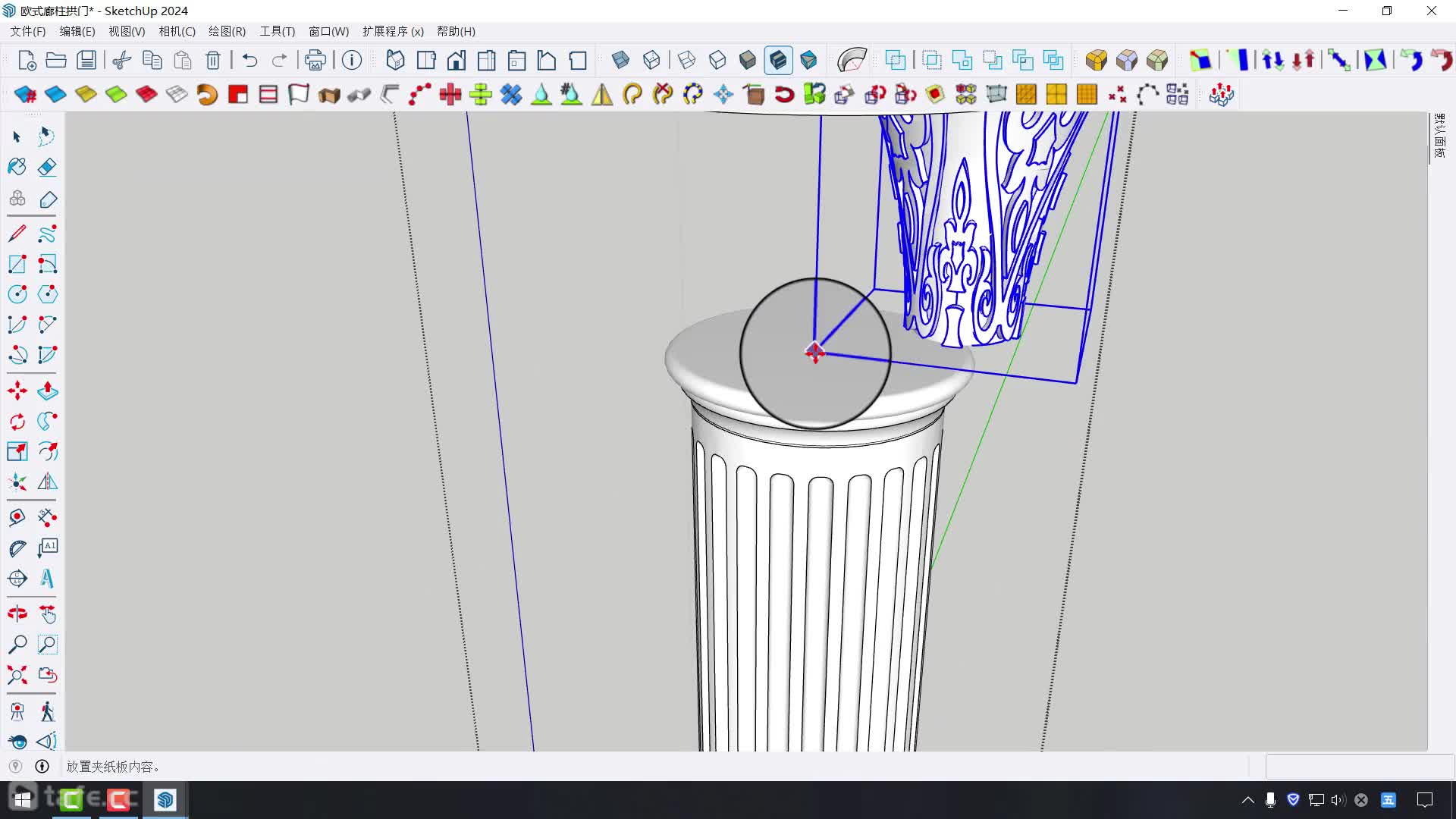The height and width of the screenshot is (819, 1456).
Task: Click the Redo arrow icon
Action: [279, 60]
